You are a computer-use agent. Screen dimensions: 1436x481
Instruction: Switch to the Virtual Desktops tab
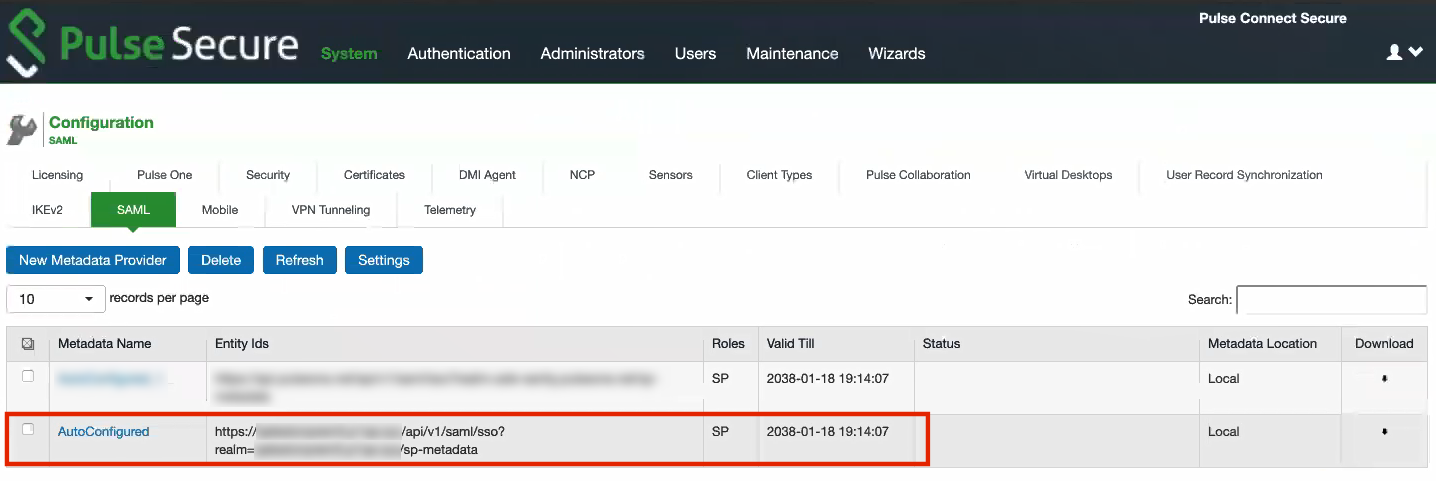(x=1068, y=175)
